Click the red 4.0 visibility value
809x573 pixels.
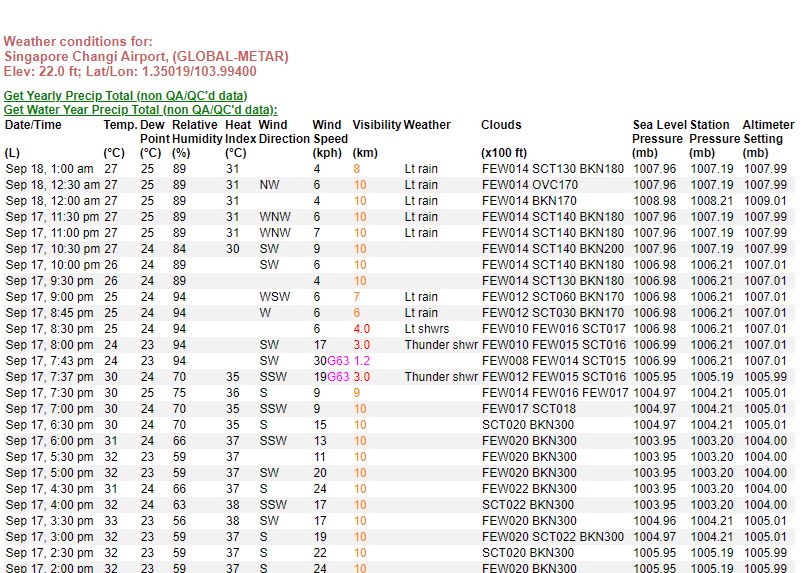(x=362, y=329)
